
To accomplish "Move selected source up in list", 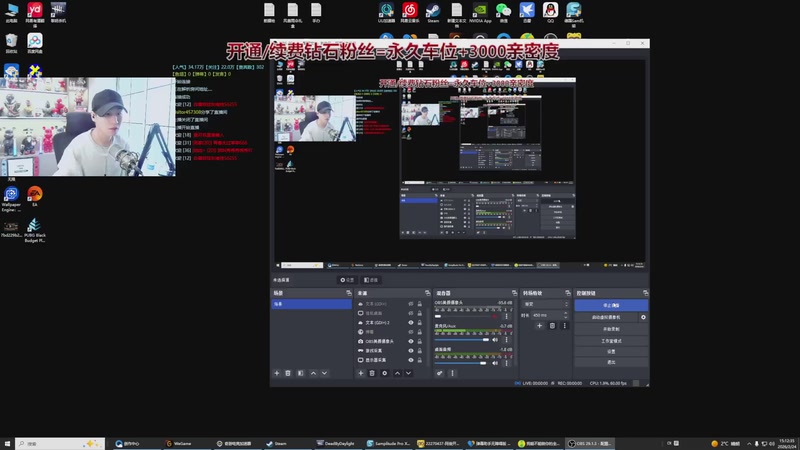I will pyautogui.click(x=397, y=373).
